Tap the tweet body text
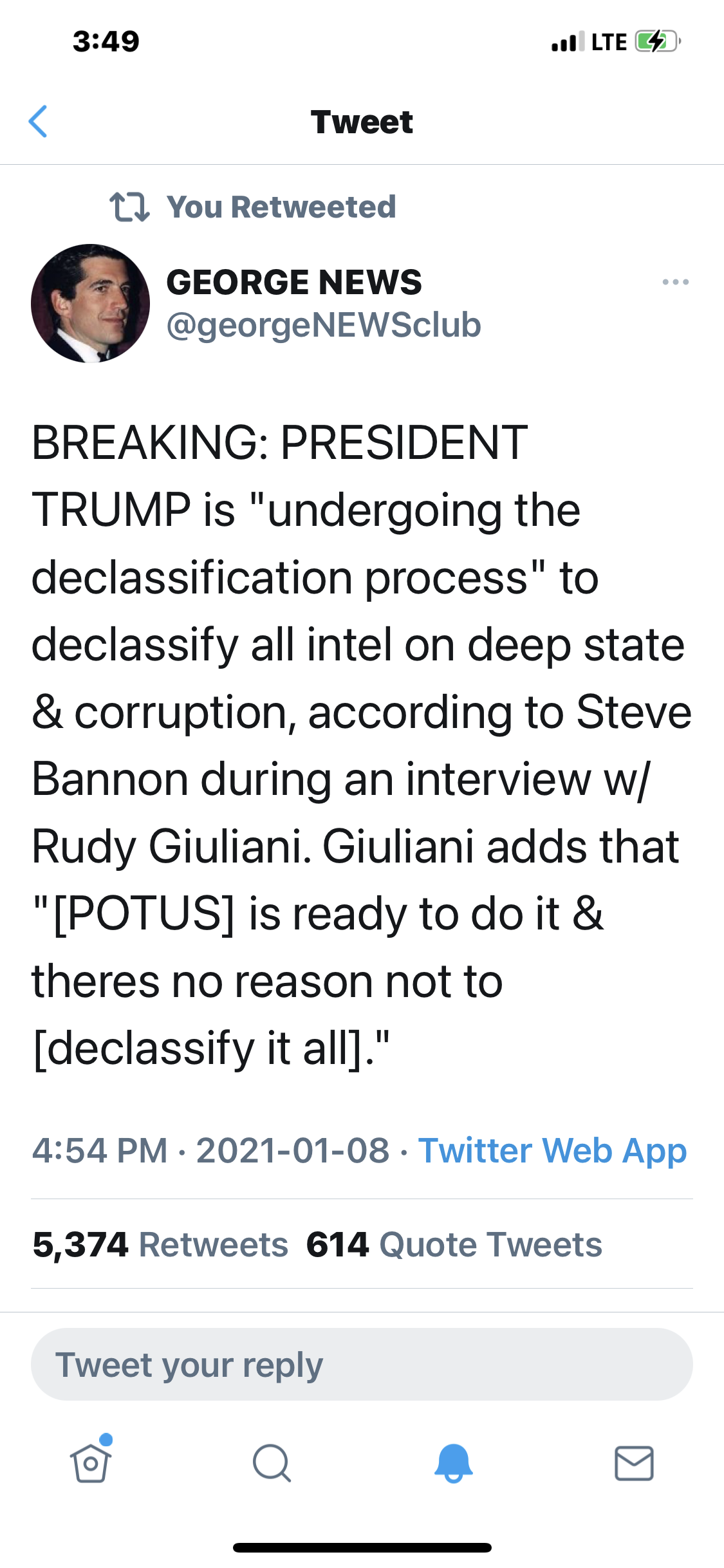The width and height of the screenshot is (724, 1568). (x=360, y=747)
